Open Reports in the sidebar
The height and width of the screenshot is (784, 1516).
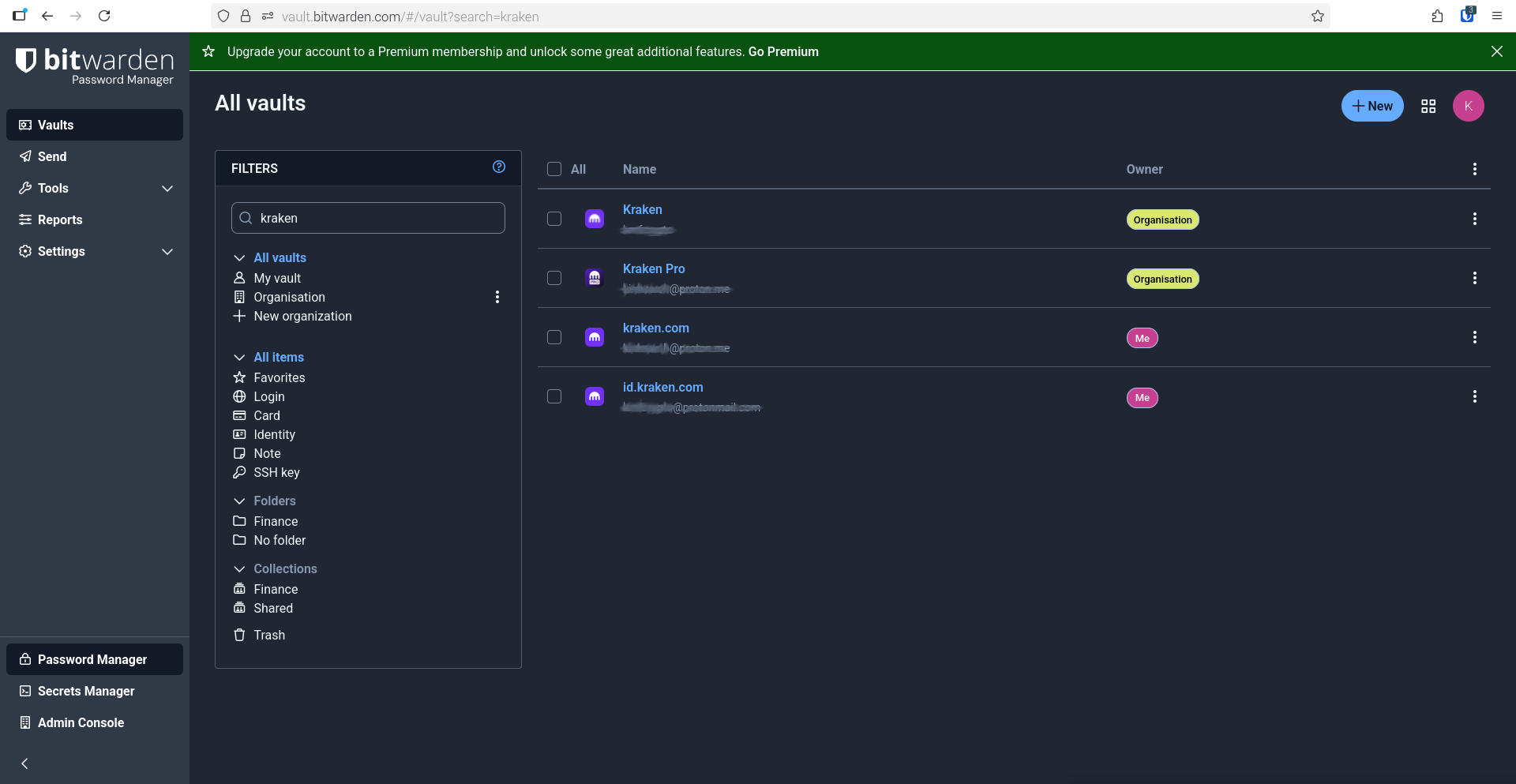95,219
